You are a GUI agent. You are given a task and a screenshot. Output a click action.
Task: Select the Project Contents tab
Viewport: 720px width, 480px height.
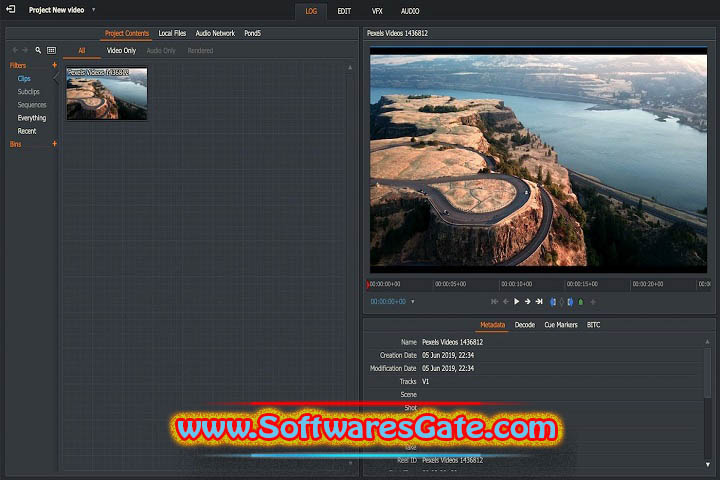coord(127,33)
